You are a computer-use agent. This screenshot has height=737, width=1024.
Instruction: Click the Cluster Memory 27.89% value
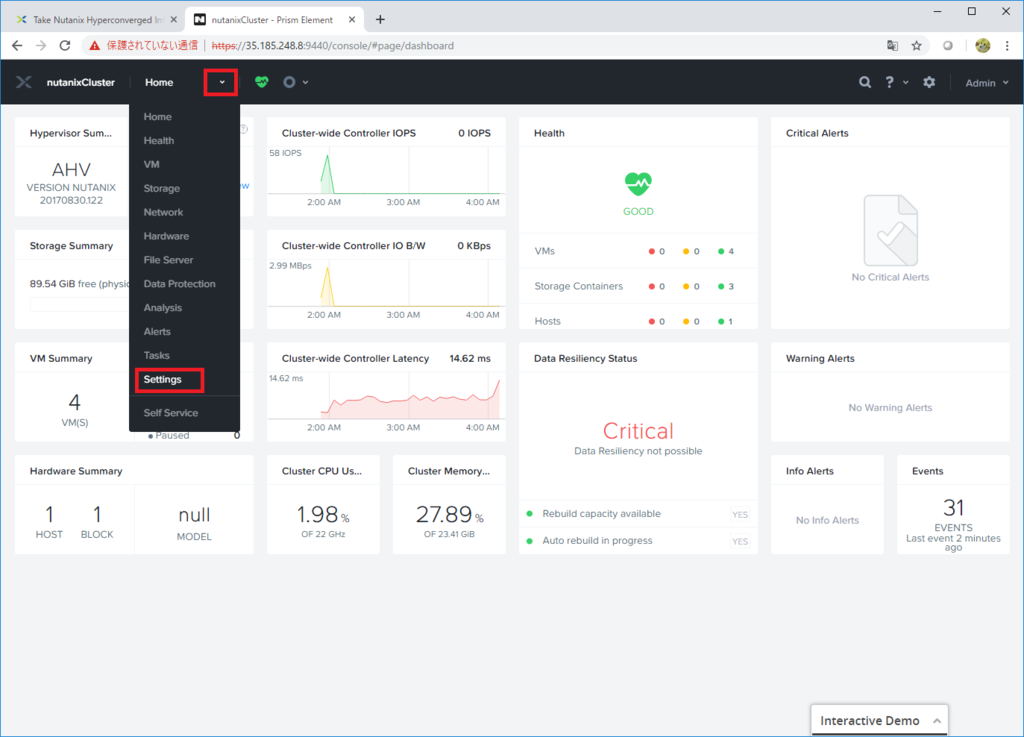pyautogui.click(x=449, y=515)
